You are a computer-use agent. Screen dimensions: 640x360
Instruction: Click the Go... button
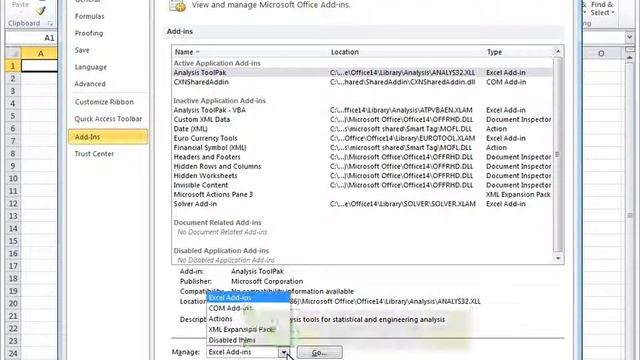click(x=319, y=353)
